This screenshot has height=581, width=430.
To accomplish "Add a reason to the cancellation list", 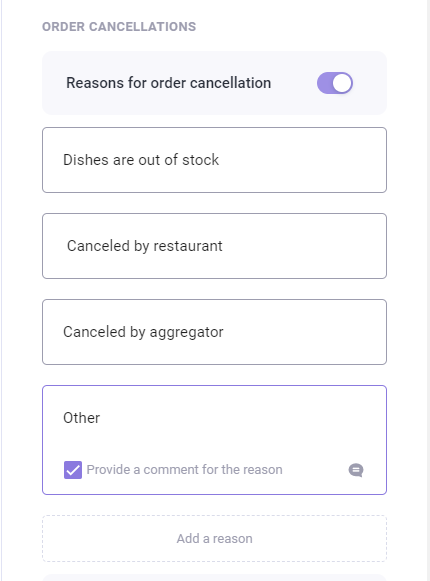I will point(214,538).
